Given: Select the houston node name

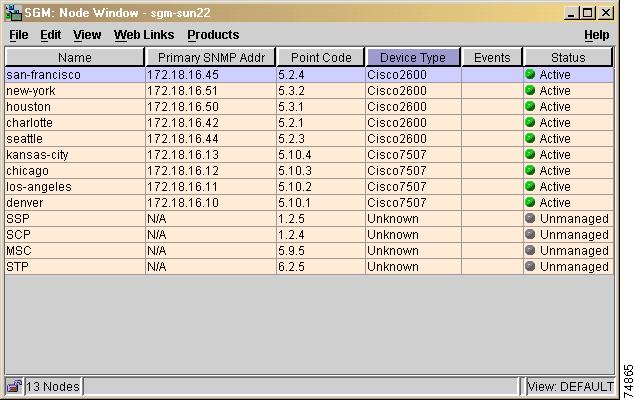Looking at the screenshot, I should (28, 107).
